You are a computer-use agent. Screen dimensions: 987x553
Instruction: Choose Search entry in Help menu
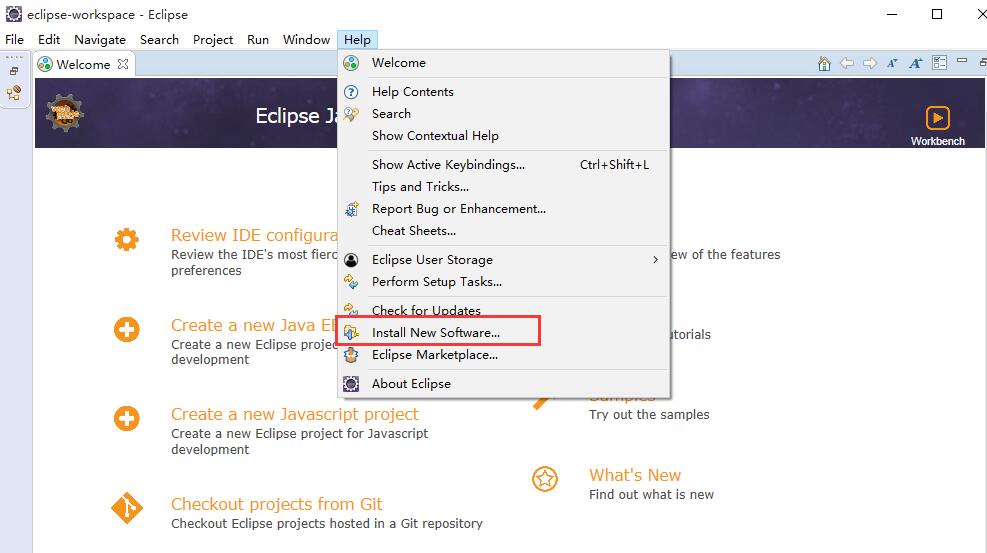(504, 114)
